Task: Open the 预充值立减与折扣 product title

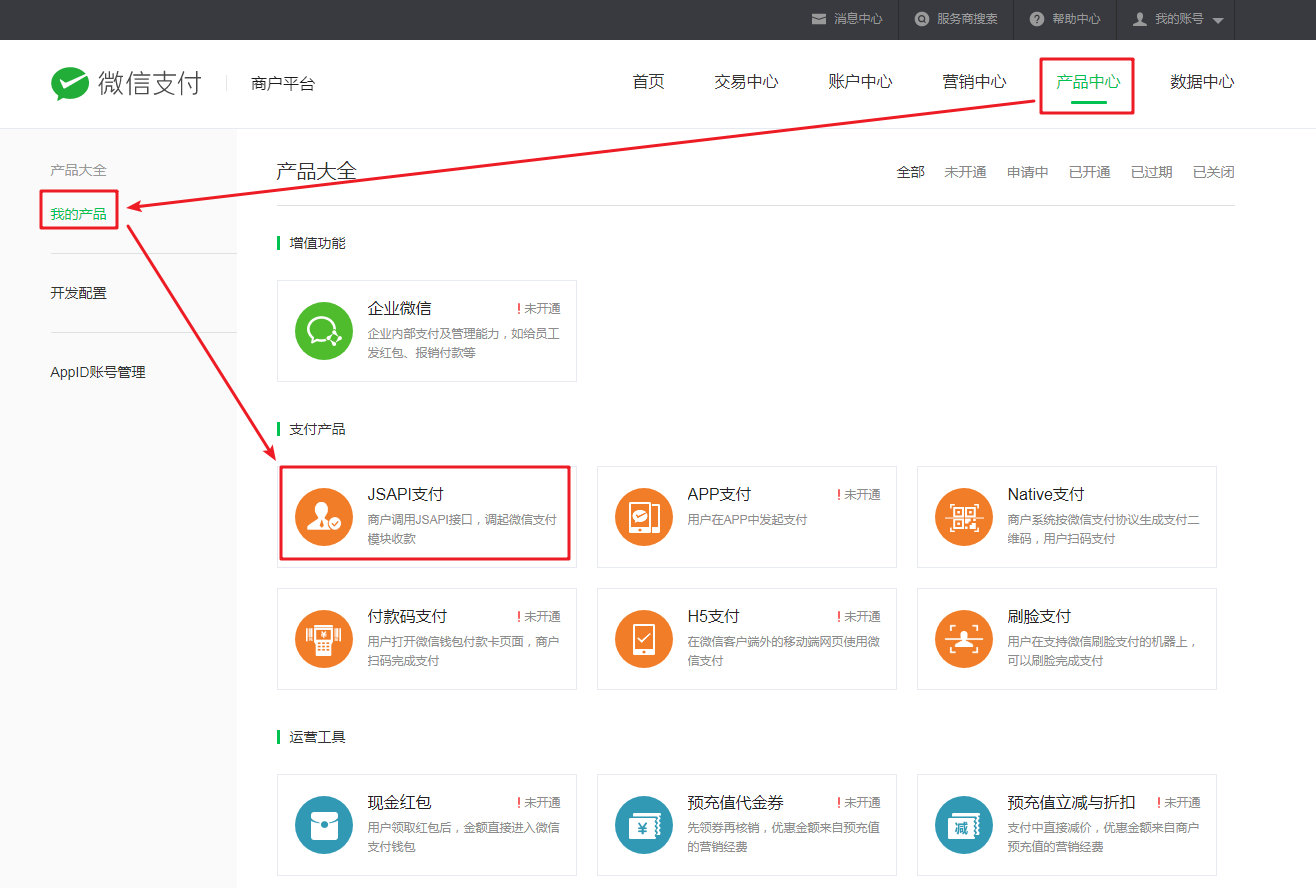Action: pyautogui.click(x=1072, y=802)
